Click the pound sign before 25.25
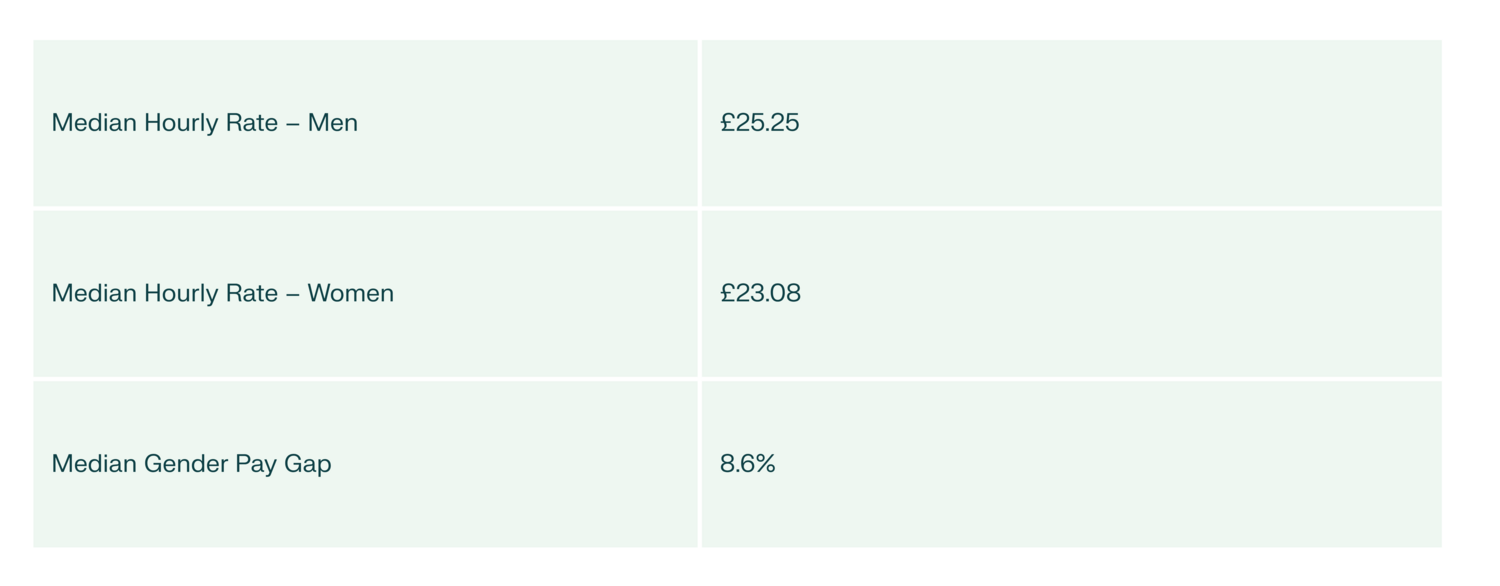 (x=727, y=123)
